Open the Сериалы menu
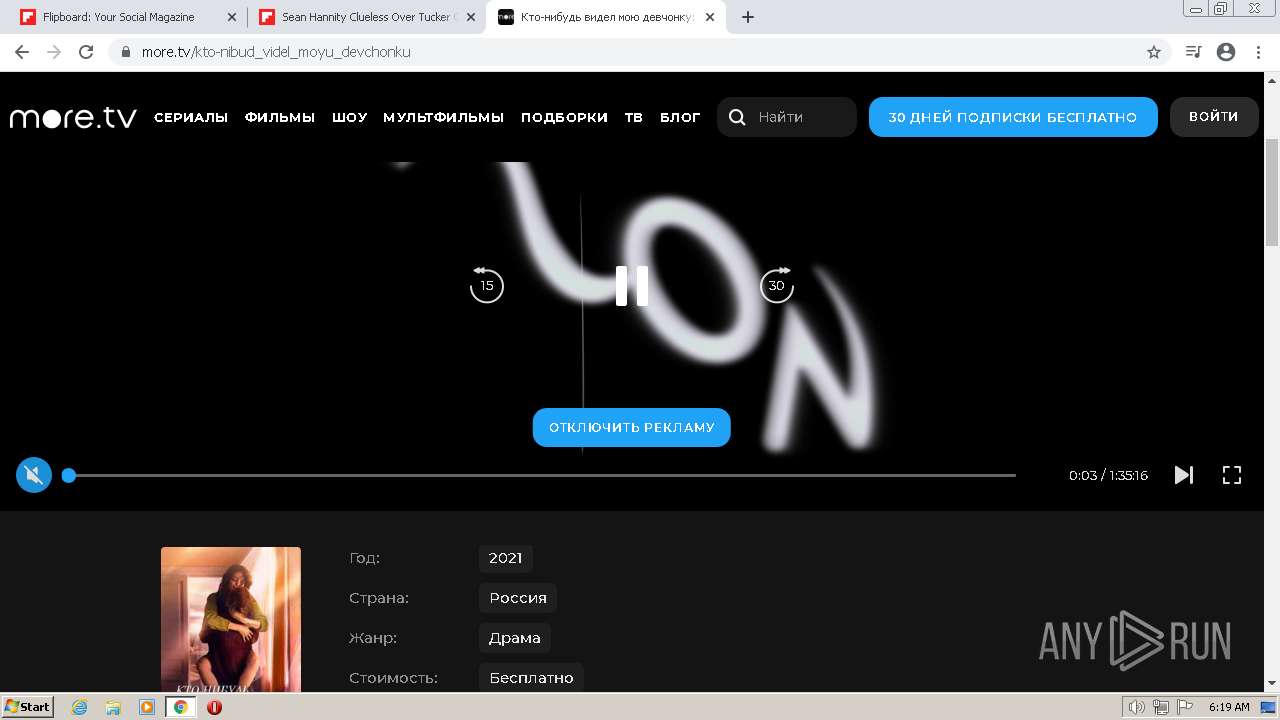The image size is (1280, 720). (191, 117)
